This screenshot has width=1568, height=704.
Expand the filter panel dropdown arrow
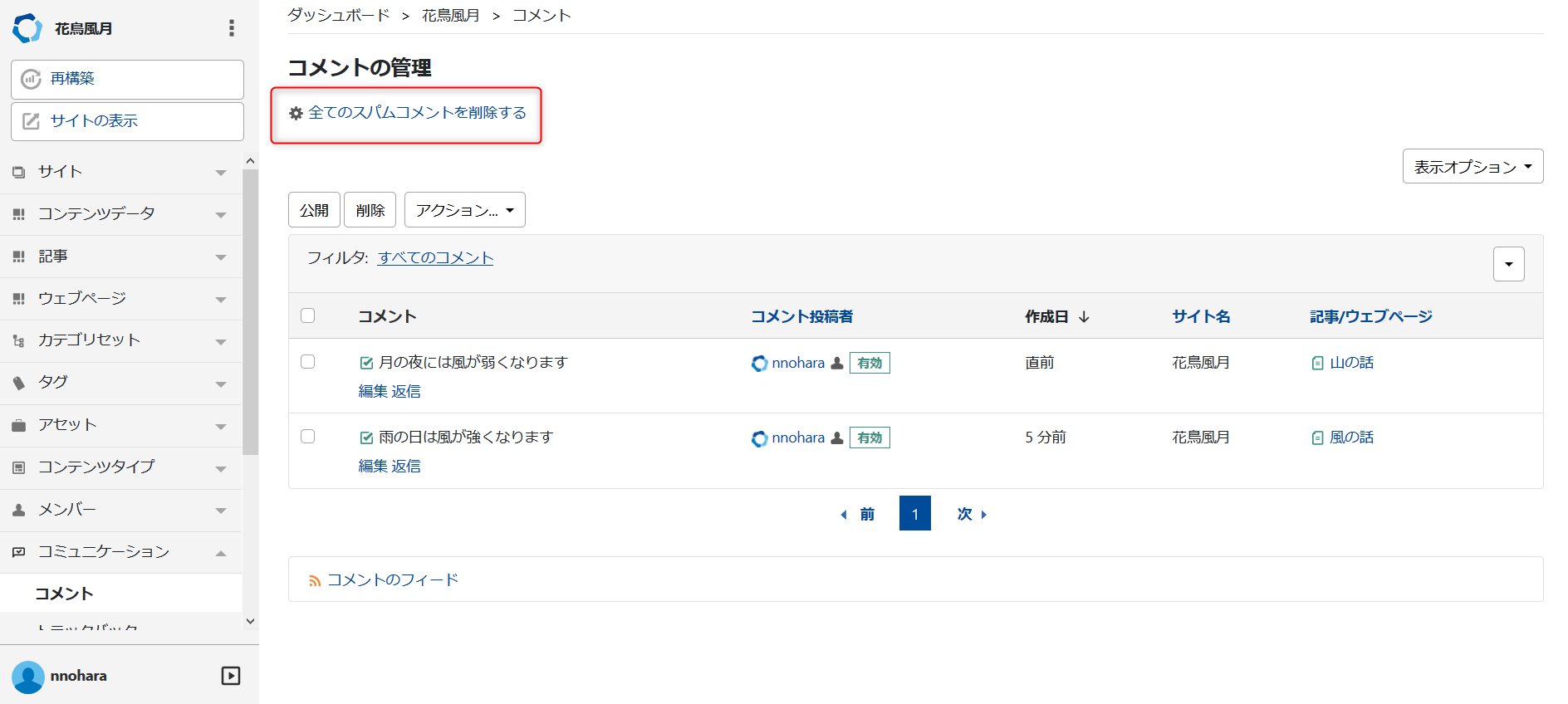[1509, 264]
